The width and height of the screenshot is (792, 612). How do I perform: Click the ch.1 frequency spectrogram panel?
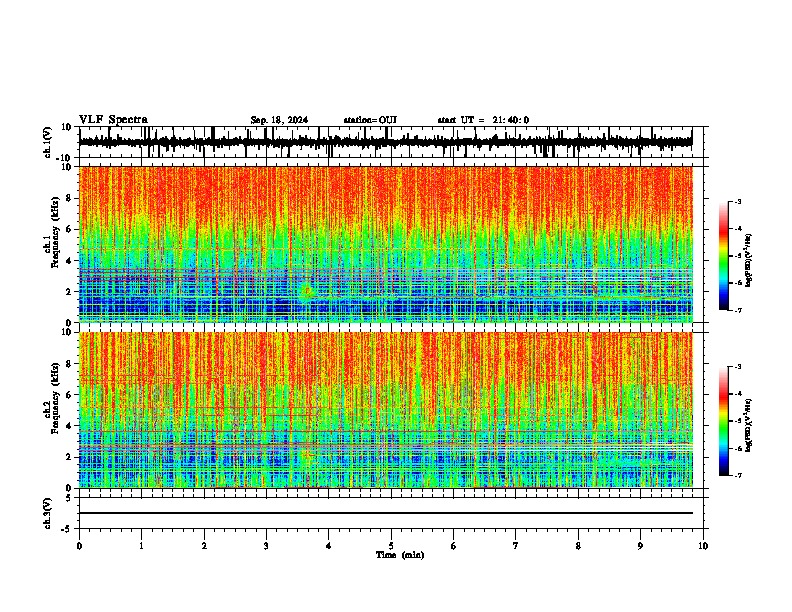(385, 244)
